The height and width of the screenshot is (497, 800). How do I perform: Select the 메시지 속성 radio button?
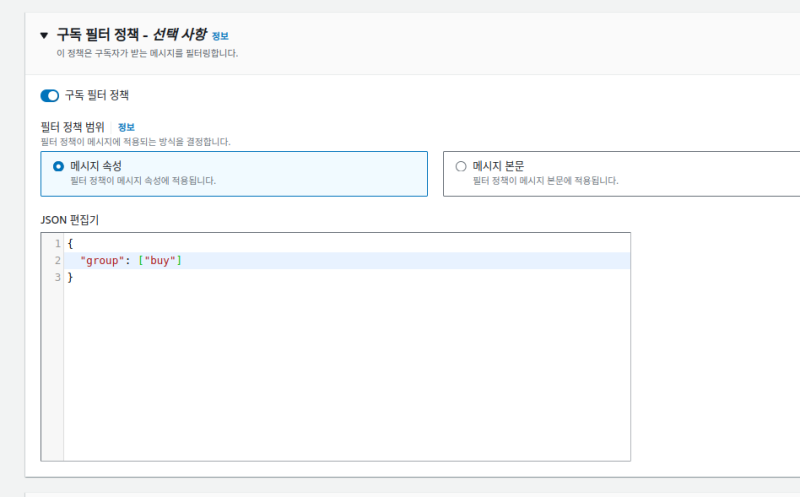(58, 166)
